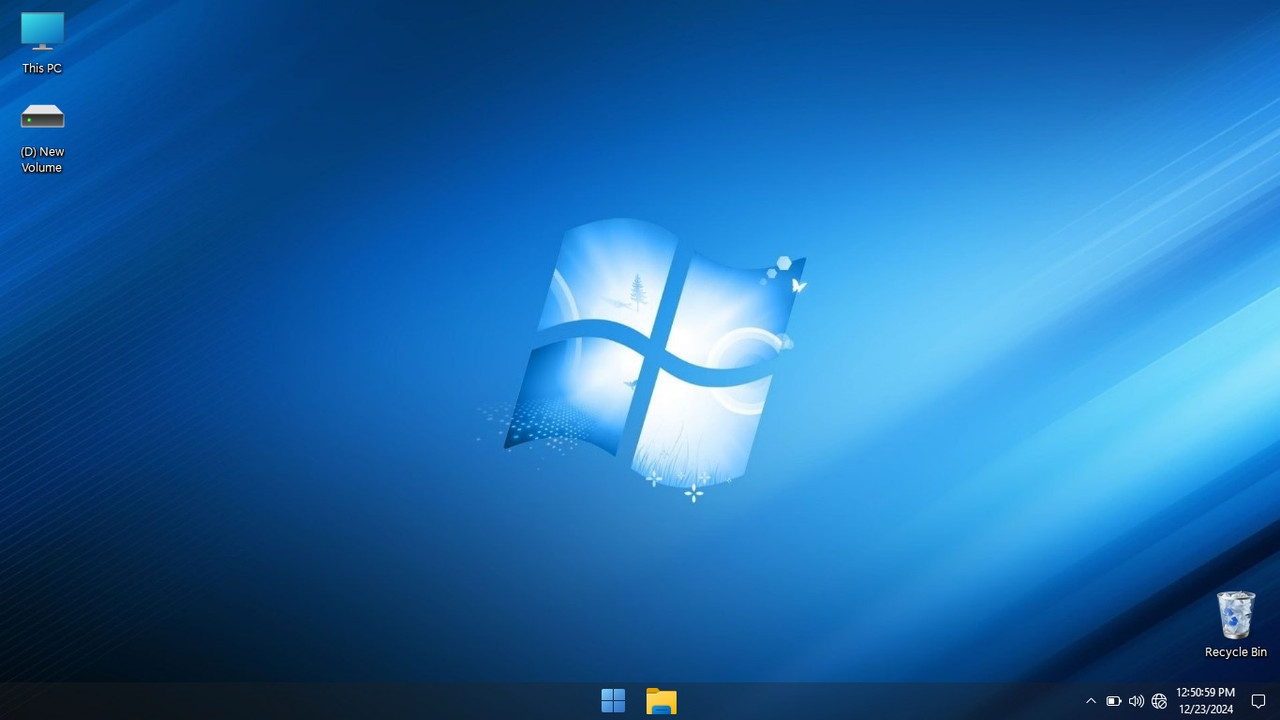Image resolution: width=1280 pixels, height=720 pixels.
Task: Check the battery status icon
Action: 1113,701
